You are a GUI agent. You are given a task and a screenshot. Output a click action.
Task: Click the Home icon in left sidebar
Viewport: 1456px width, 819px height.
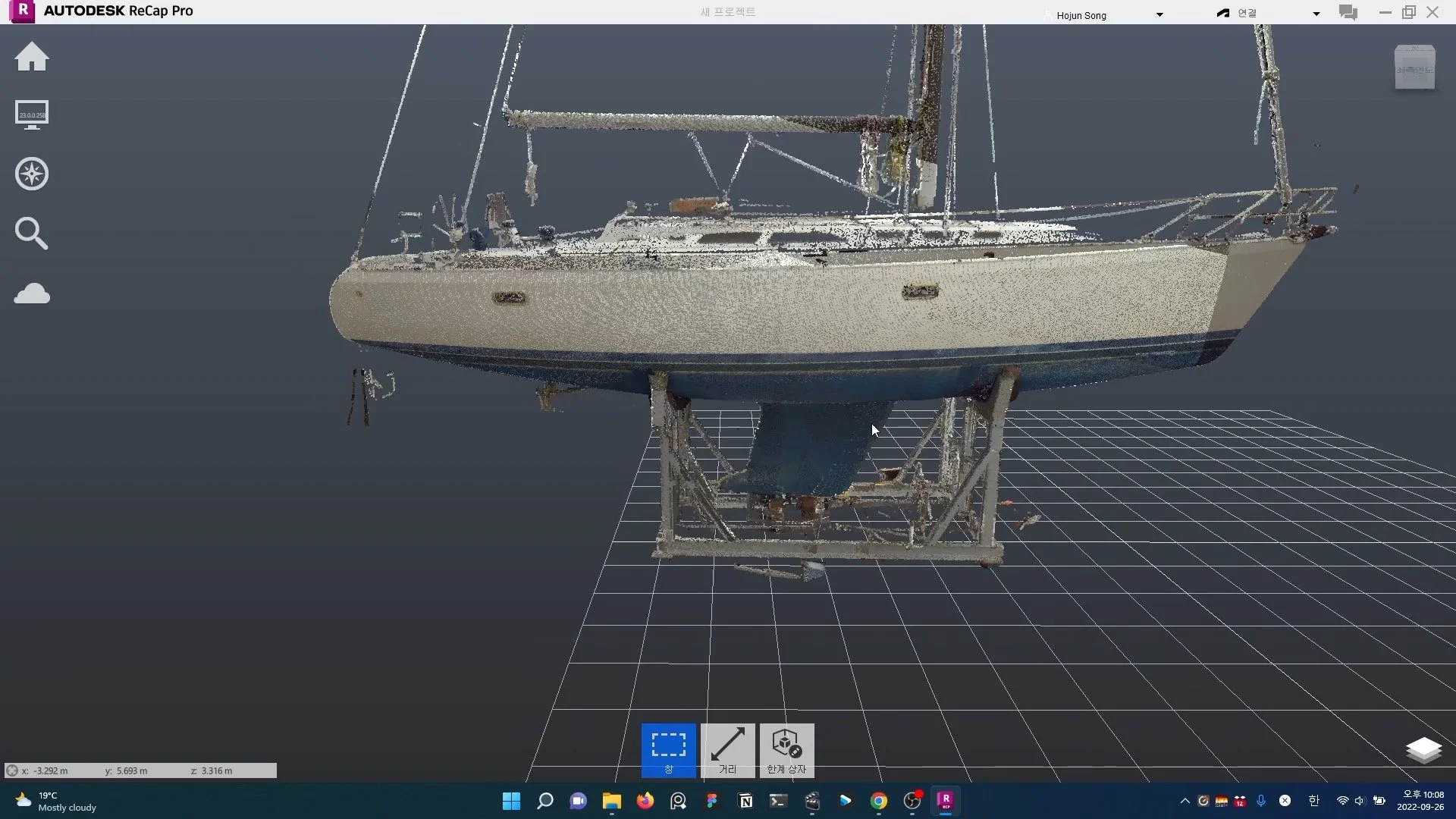pyautogui.click(x=32, y=58)
